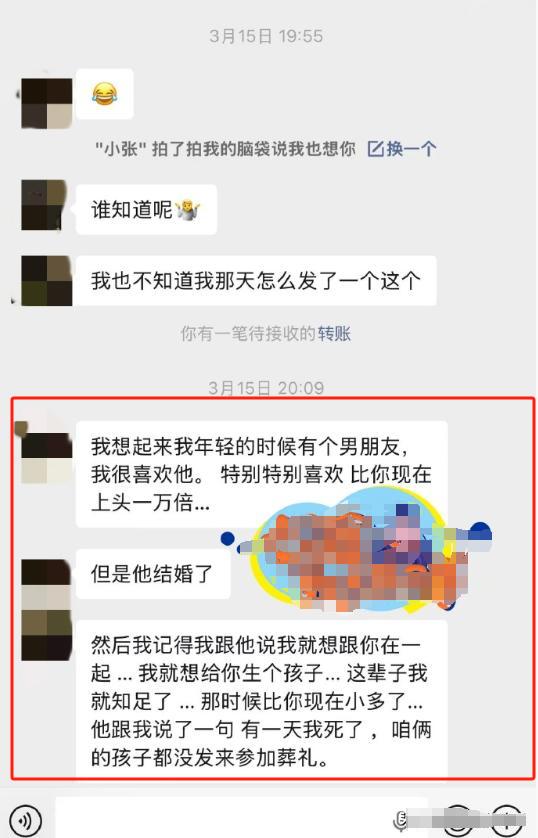Tap the microphone icon in input box

coord(401,820)
